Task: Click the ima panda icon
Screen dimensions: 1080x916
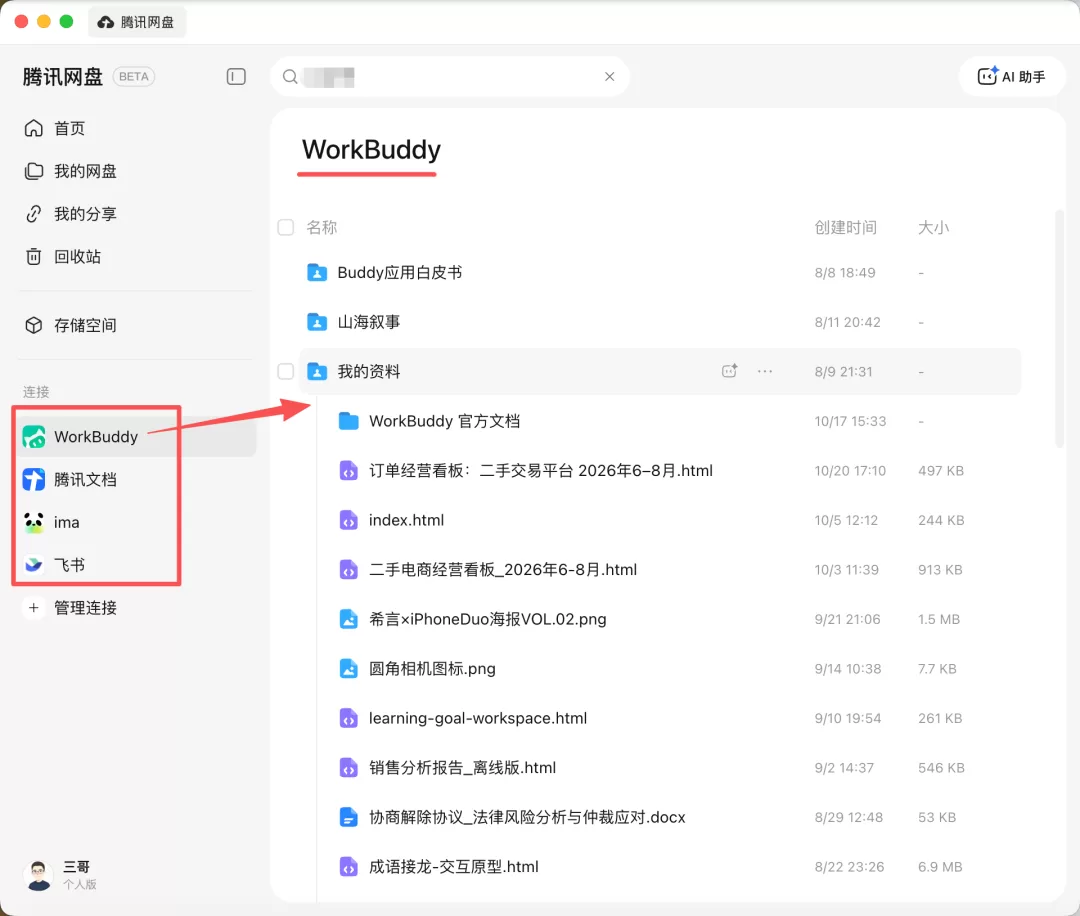Action: tap(34, 522)
